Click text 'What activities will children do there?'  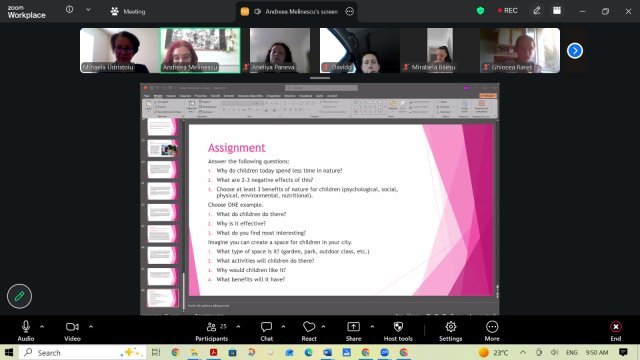265,261
